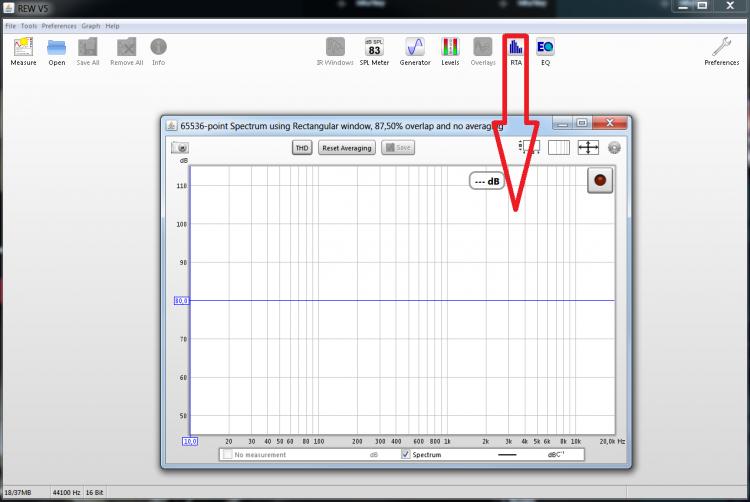Click the 10.0 Hz axis start box
The height and width of the screenshot is (502, 750).
190,441
